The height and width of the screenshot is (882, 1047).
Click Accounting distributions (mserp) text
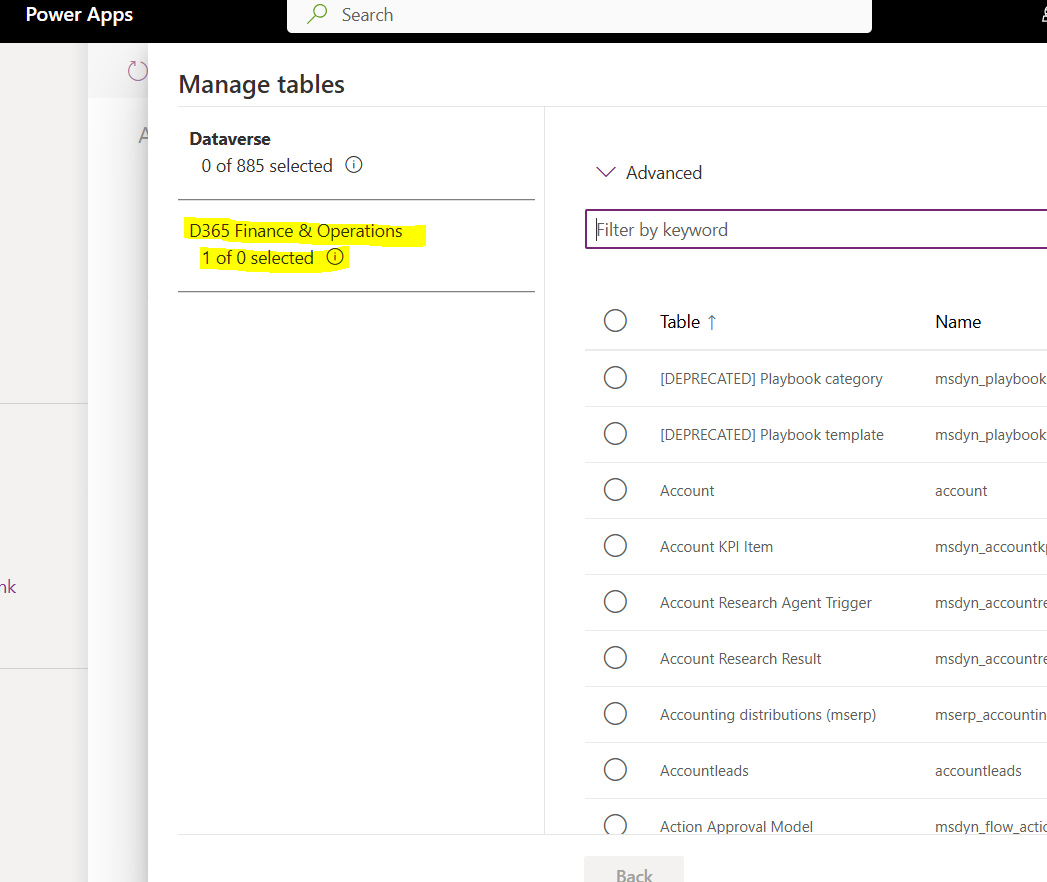pos(768,715)
